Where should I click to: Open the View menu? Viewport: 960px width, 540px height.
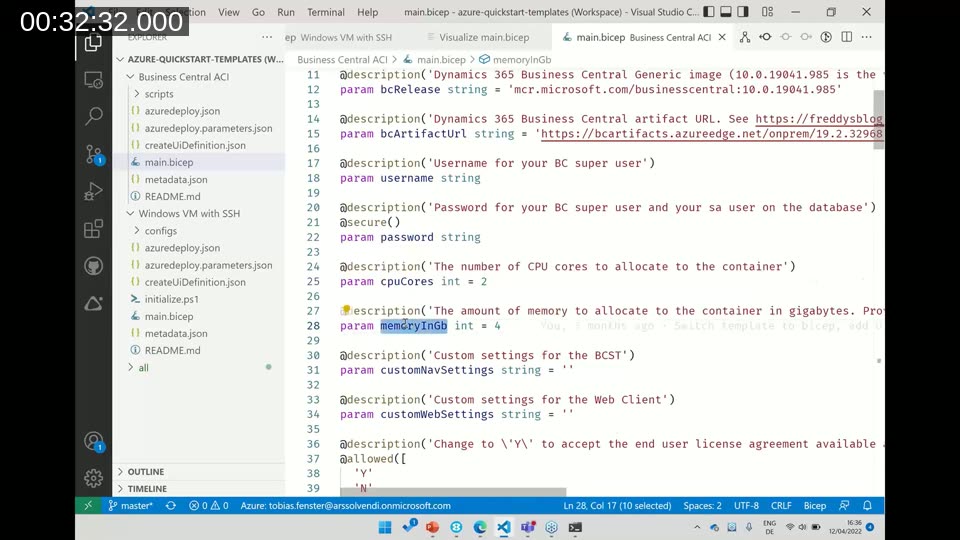pyautogui.click(x=228, y=12)
